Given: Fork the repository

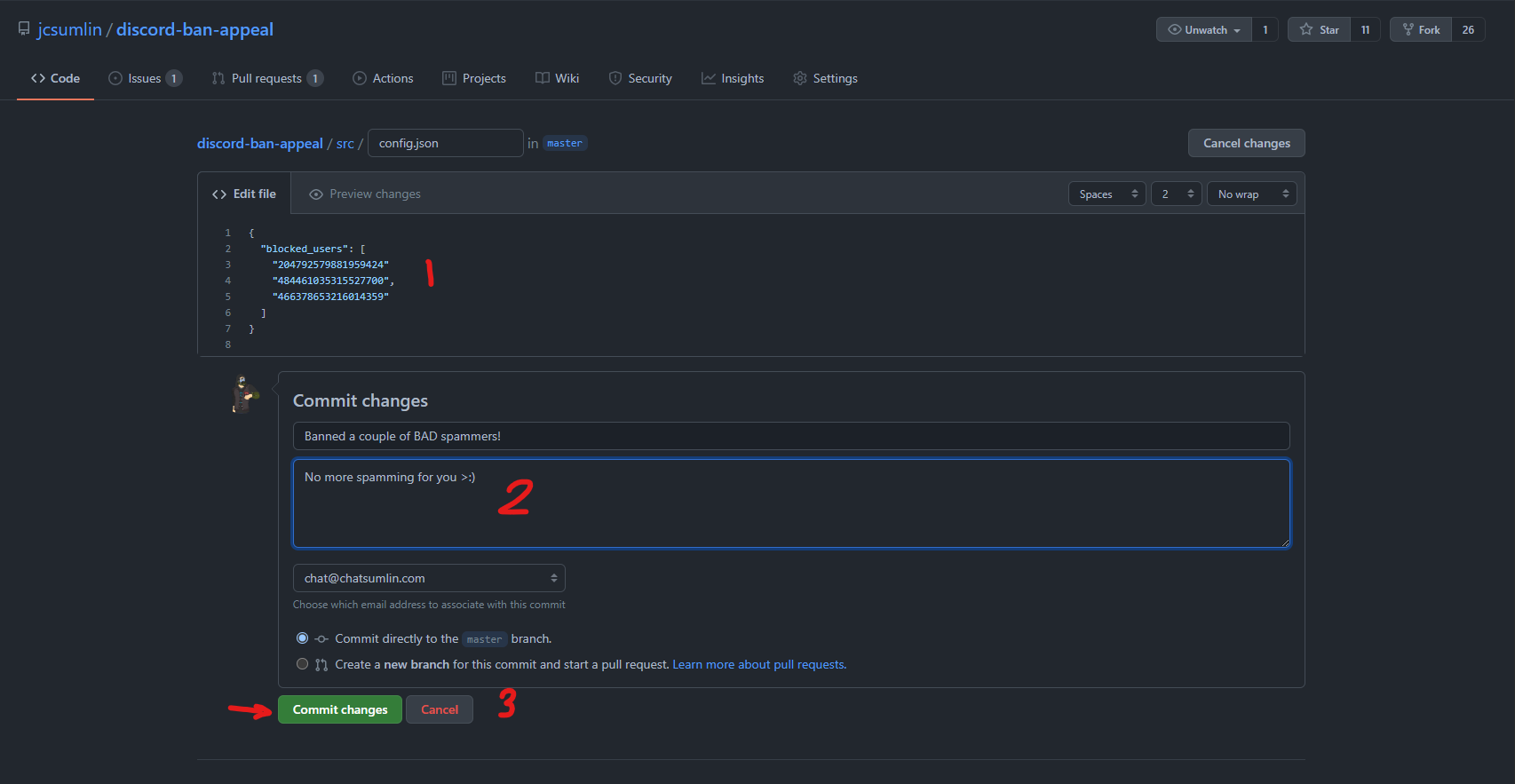Looking at the screenshot, I should [1421, 29].
